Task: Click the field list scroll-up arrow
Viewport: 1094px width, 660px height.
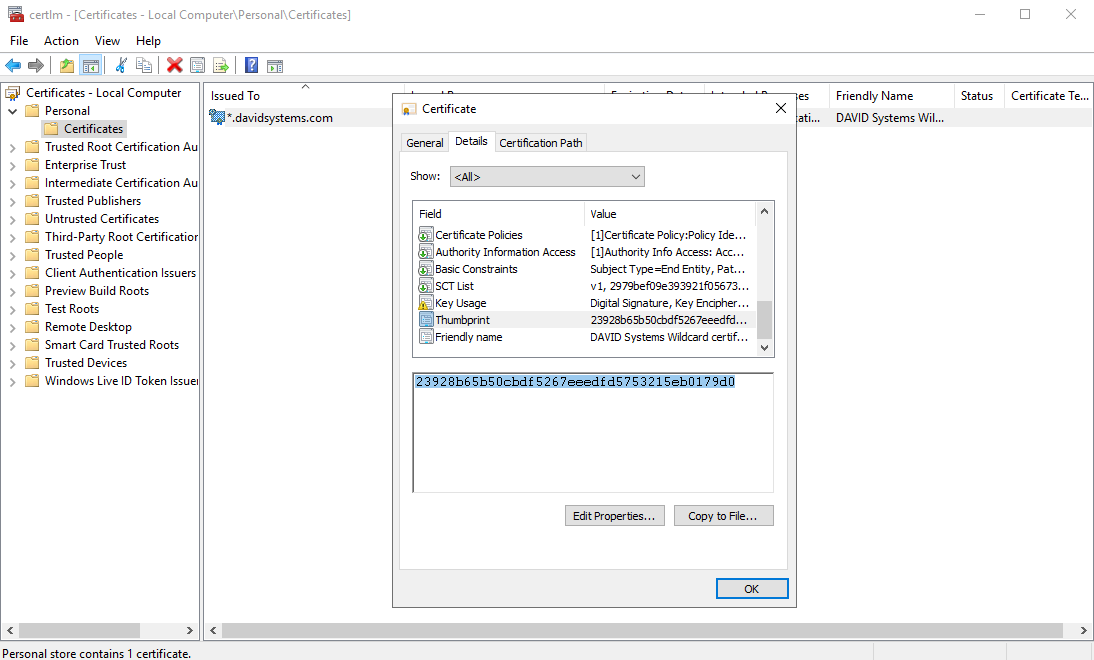Action: pos(765,212)
